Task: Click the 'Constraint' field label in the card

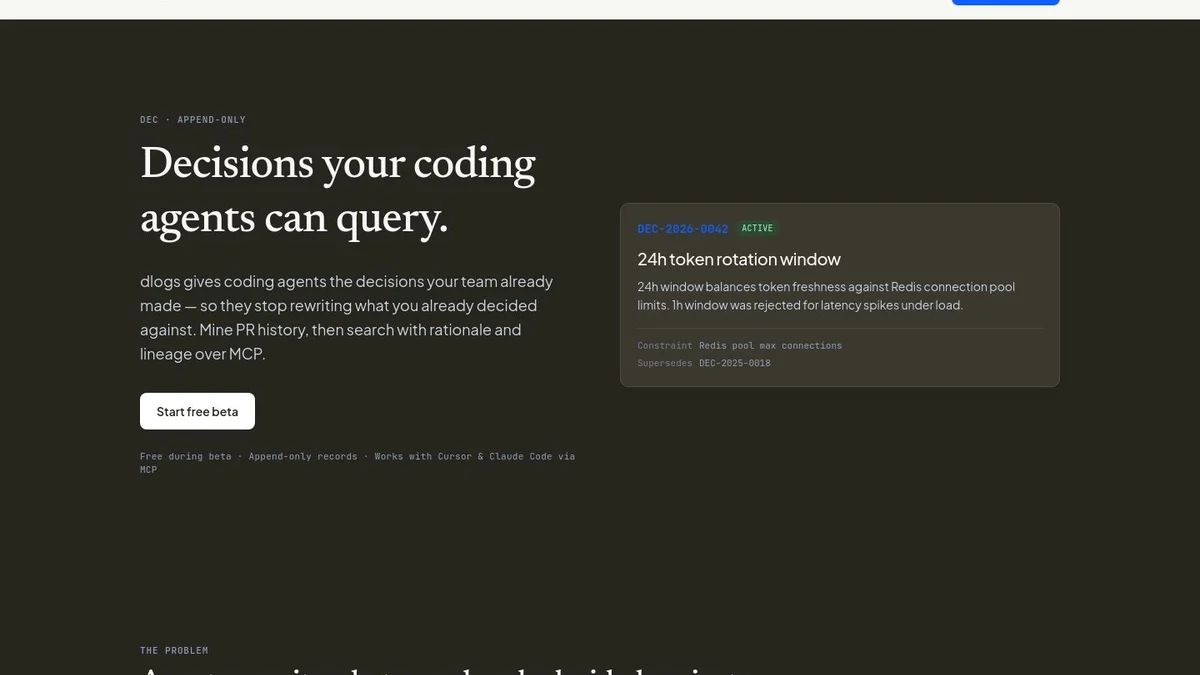Action: click(665, 345)
